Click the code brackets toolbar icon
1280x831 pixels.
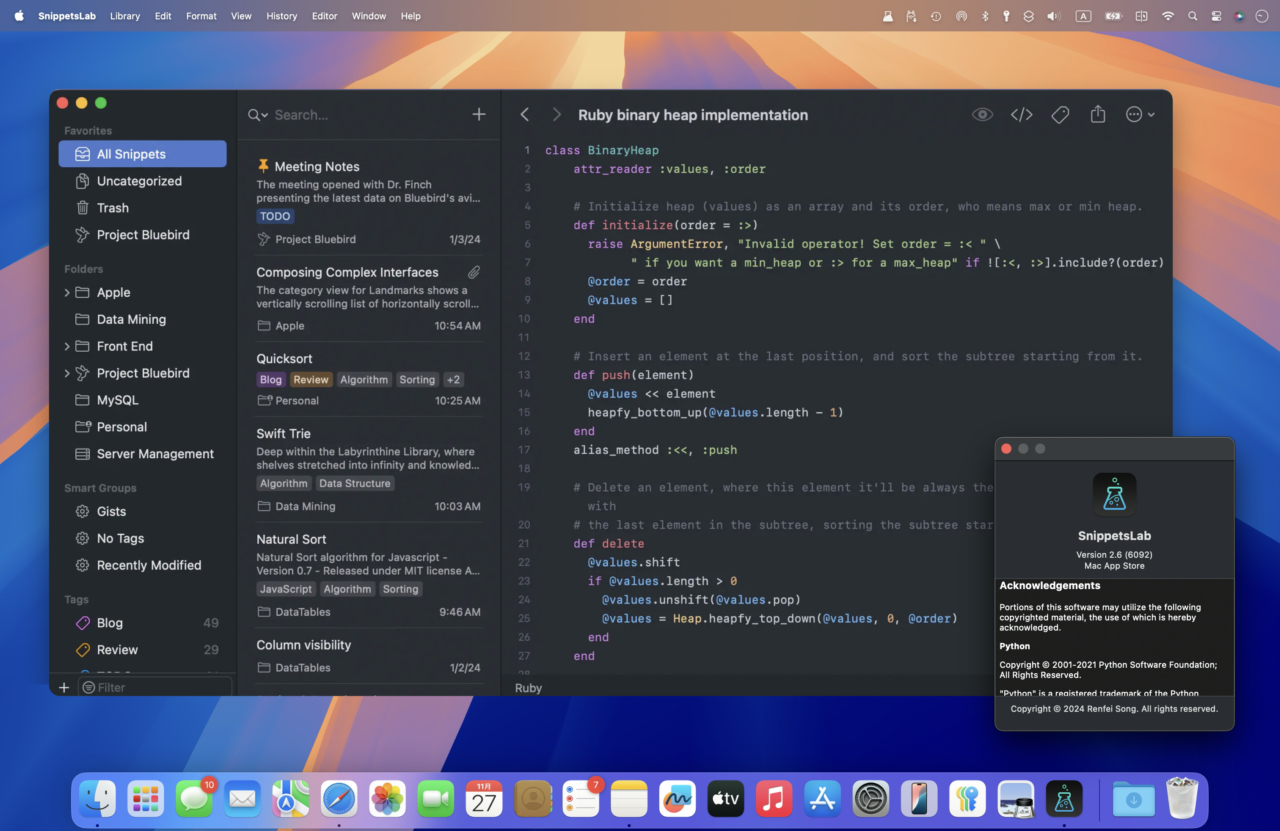[x=1021, y=115]
